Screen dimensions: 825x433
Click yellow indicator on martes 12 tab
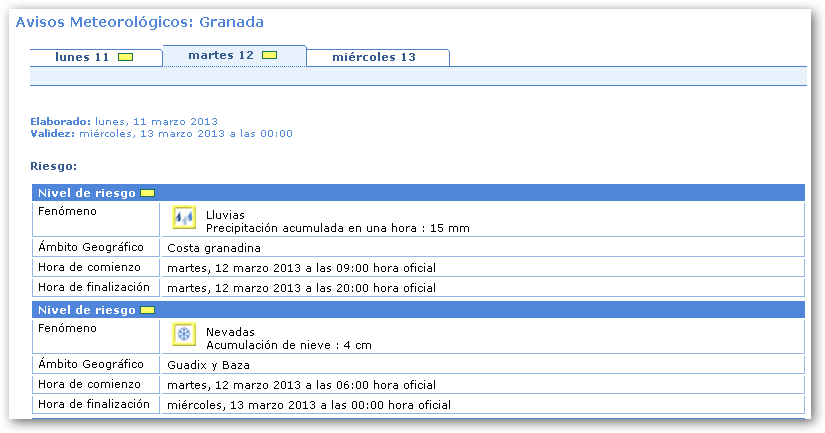pos(269,56)
